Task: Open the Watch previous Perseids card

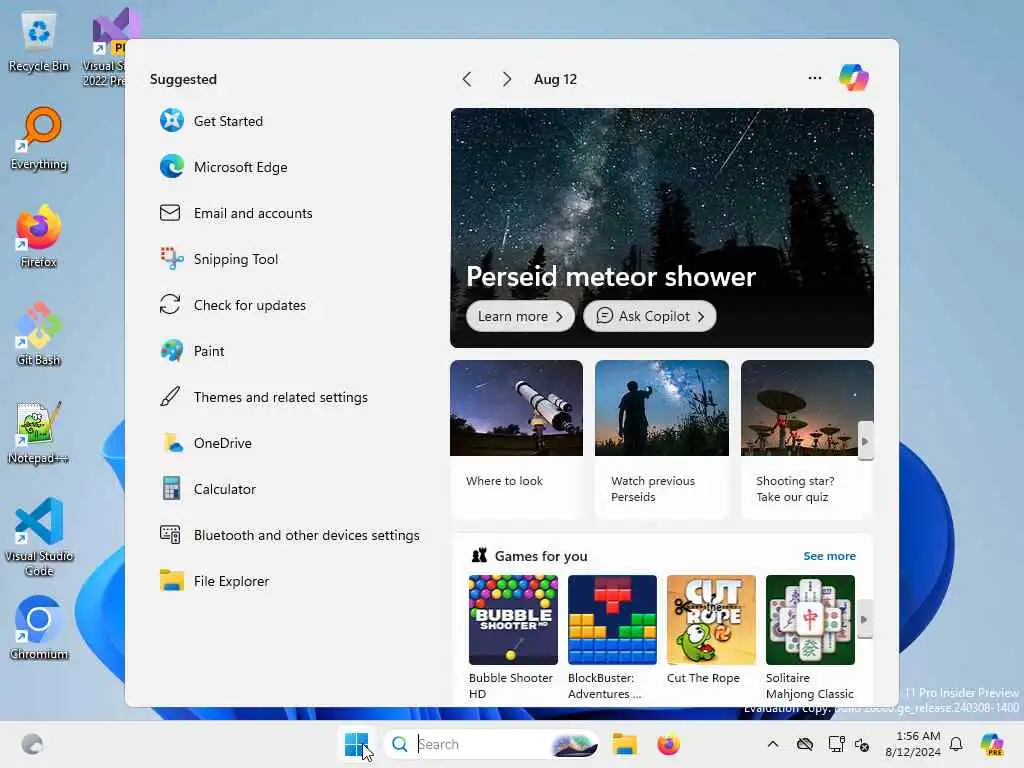Action: (x=662, y=440)
